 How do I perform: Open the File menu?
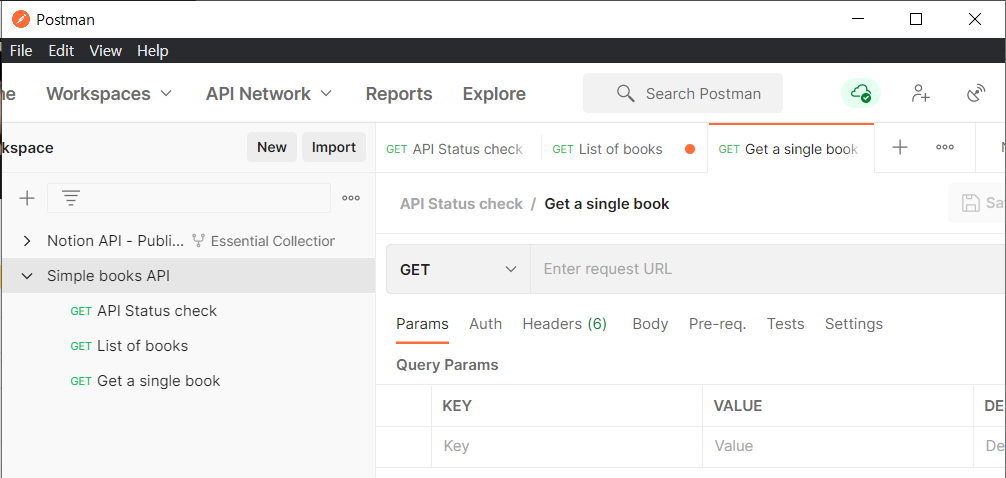click(21, 51)
